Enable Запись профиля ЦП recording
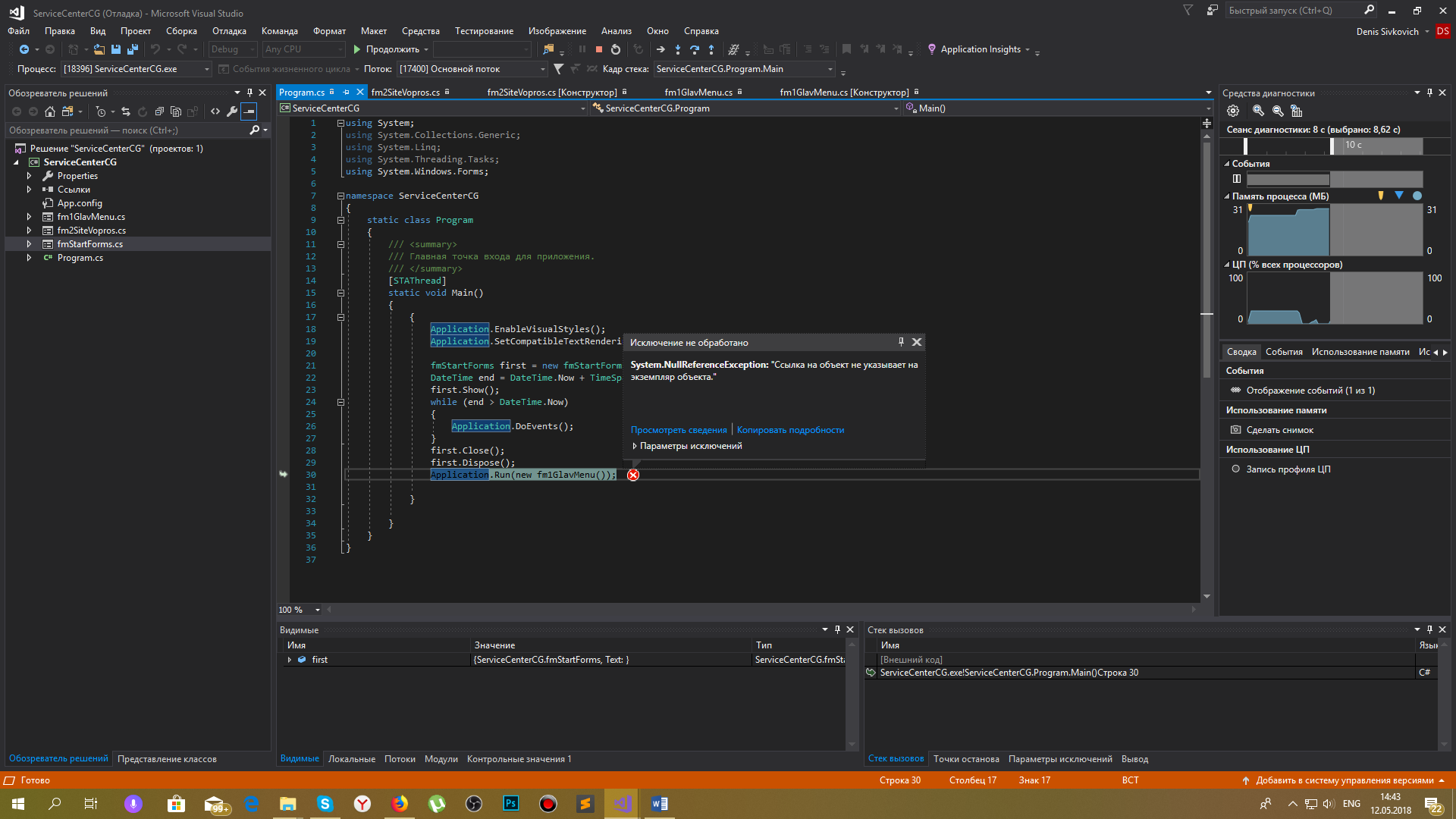Viewport: 1456px width, 819px height. click(x=1281, y=469)
